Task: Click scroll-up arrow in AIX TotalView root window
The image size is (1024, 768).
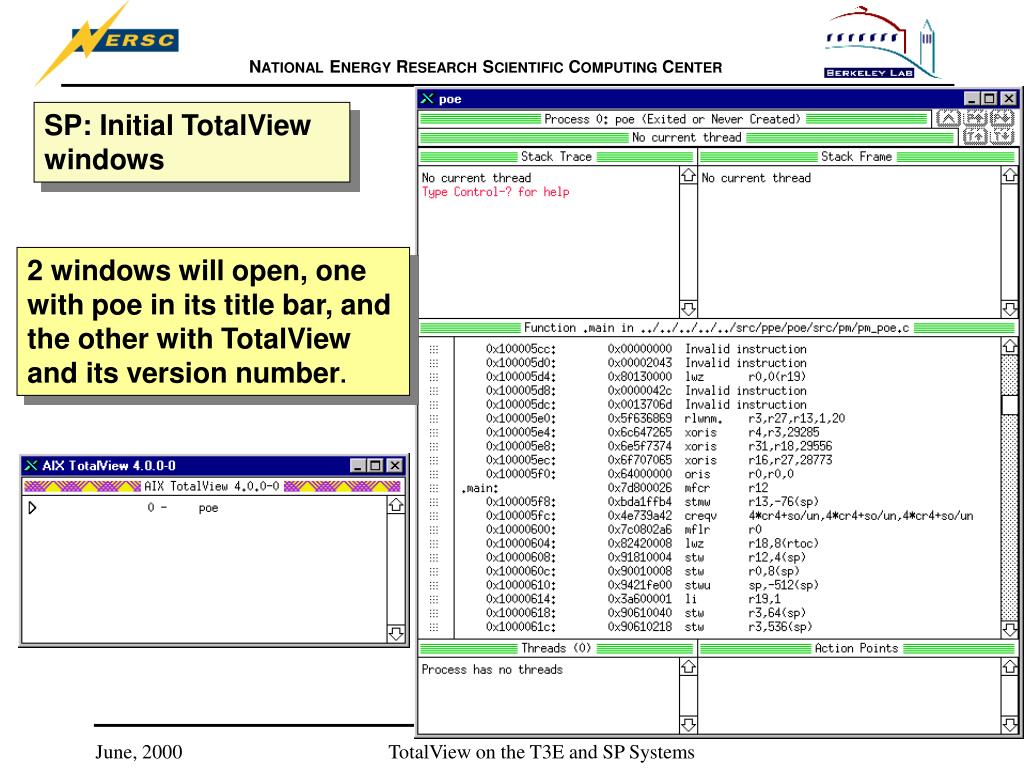Action: (396, 505)
